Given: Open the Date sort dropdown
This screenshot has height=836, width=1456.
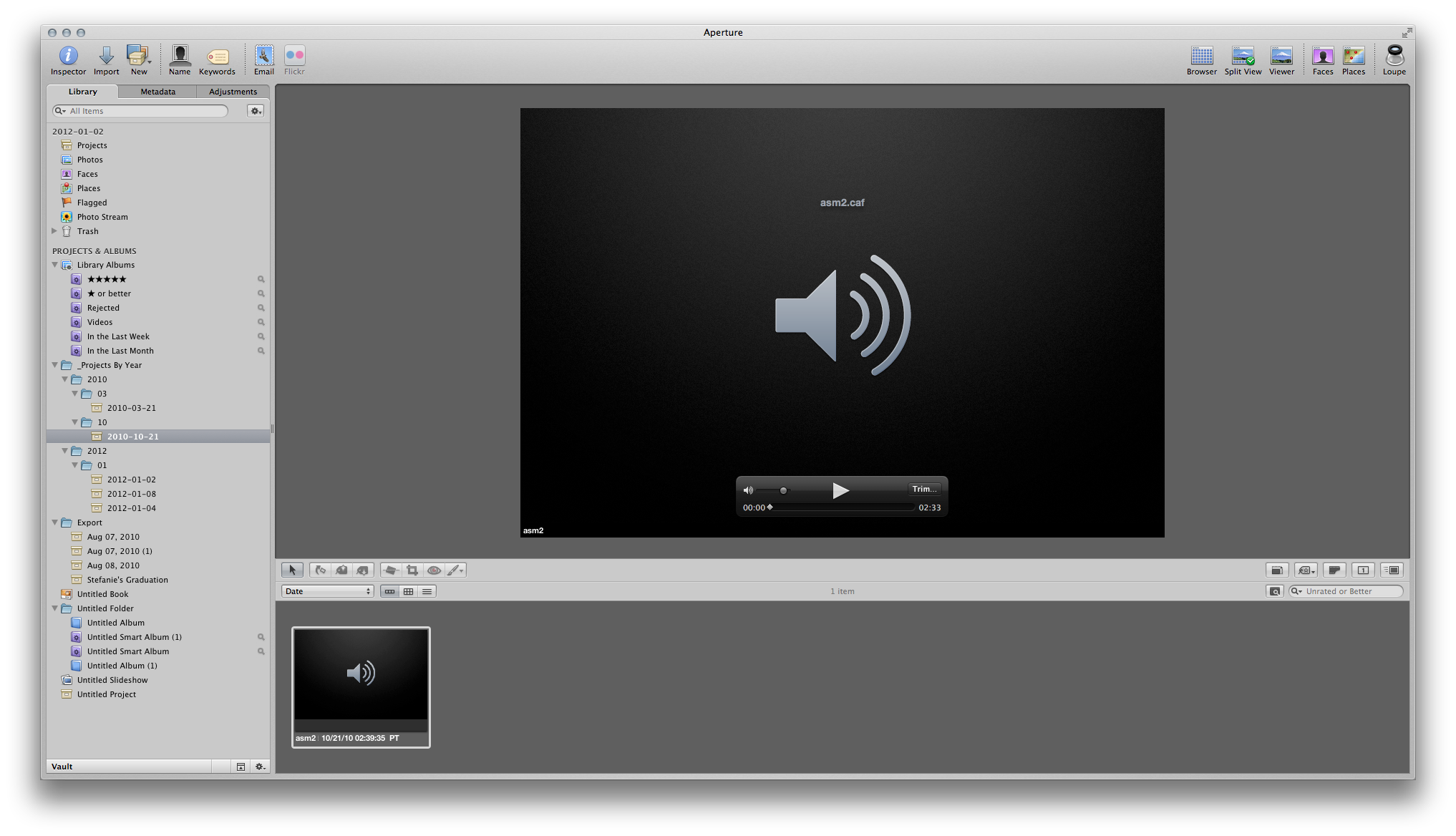Looking at the screenshot, I should [x=327, y=592].
